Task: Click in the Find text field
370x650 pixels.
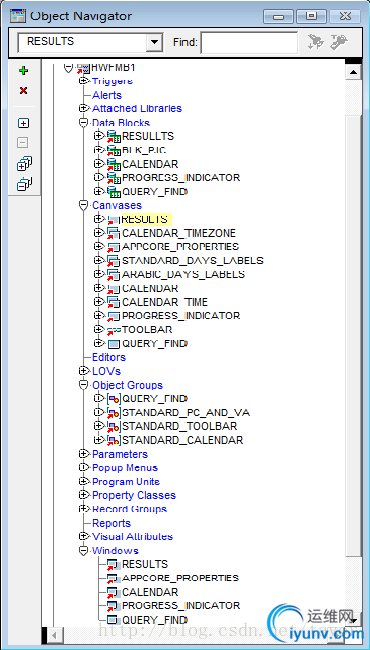Action: coord(249,42)
